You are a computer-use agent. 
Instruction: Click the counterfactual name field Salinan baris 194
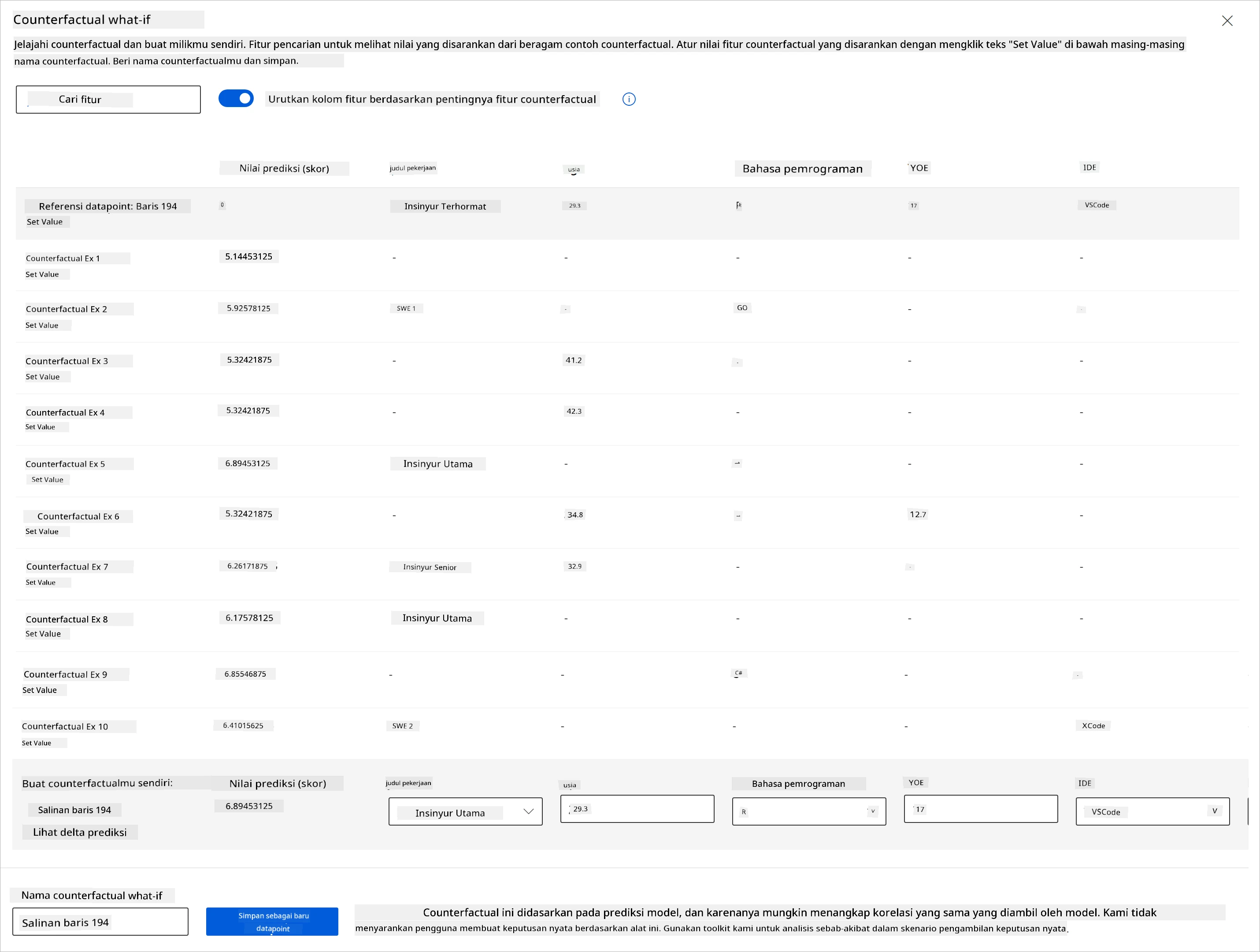coord(100,922)
